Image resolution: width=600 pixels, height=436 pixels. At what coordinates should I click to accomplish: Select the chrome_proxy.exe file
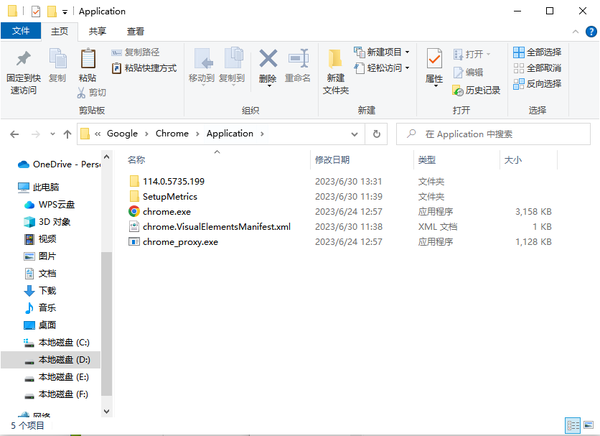click(x=173, y=242)
